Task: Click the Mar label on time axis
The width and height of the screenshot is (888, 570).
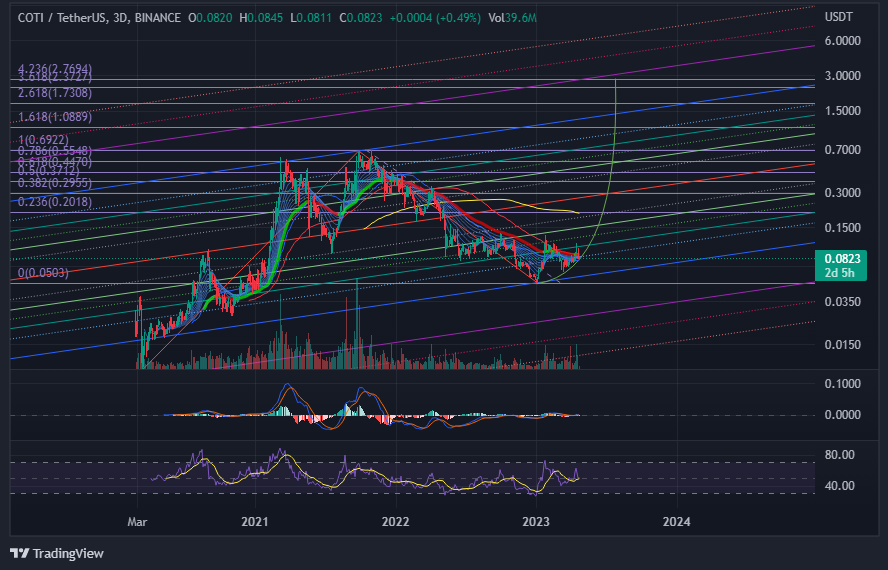Action: (x=137, y=522)
